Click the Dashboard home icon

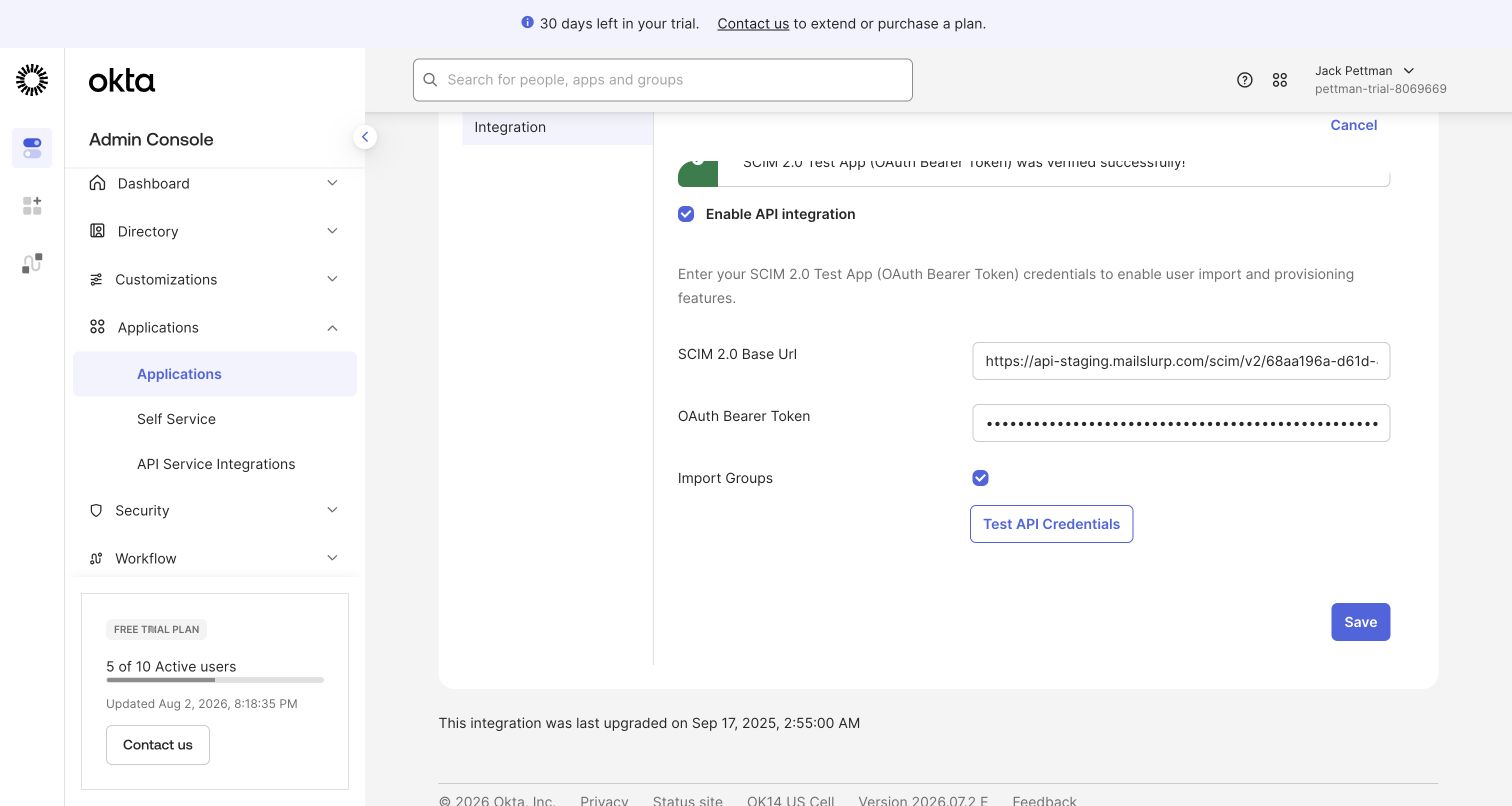coord(97,183)
